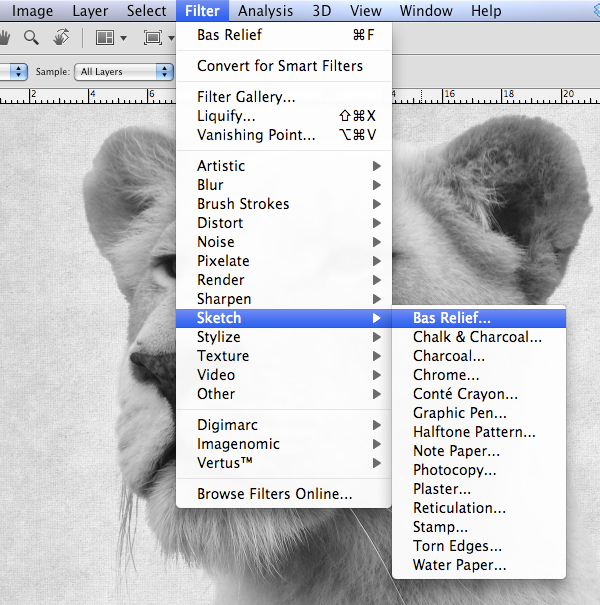Choose Water Paper... filter
600x605 pixels.
[479, 565]
